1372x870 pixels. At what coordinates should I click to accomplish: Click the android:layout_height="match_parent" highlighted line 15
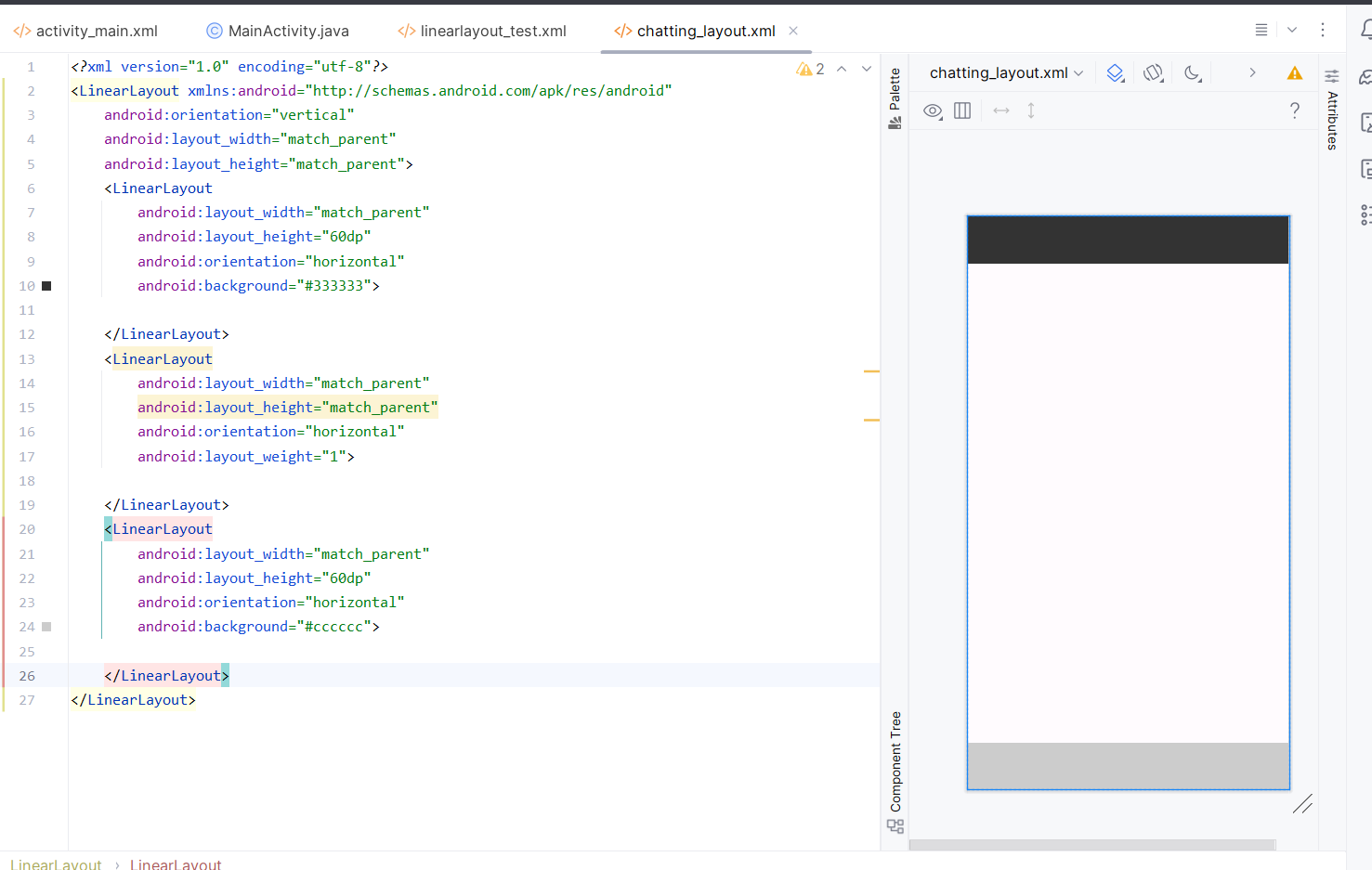[287, 408]
